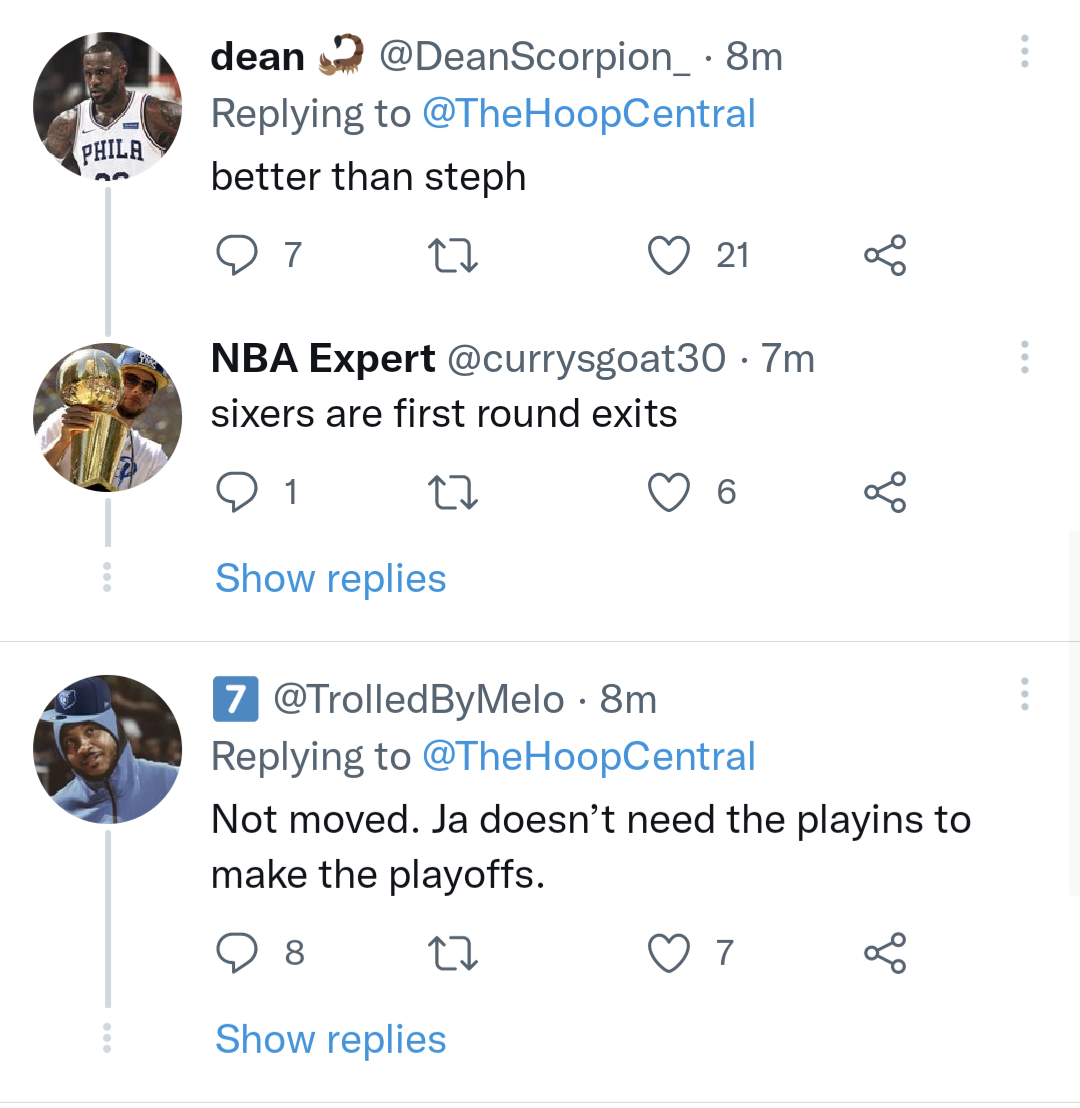Show replies under NBA Expert's tweet

click(x=330, y=578)
